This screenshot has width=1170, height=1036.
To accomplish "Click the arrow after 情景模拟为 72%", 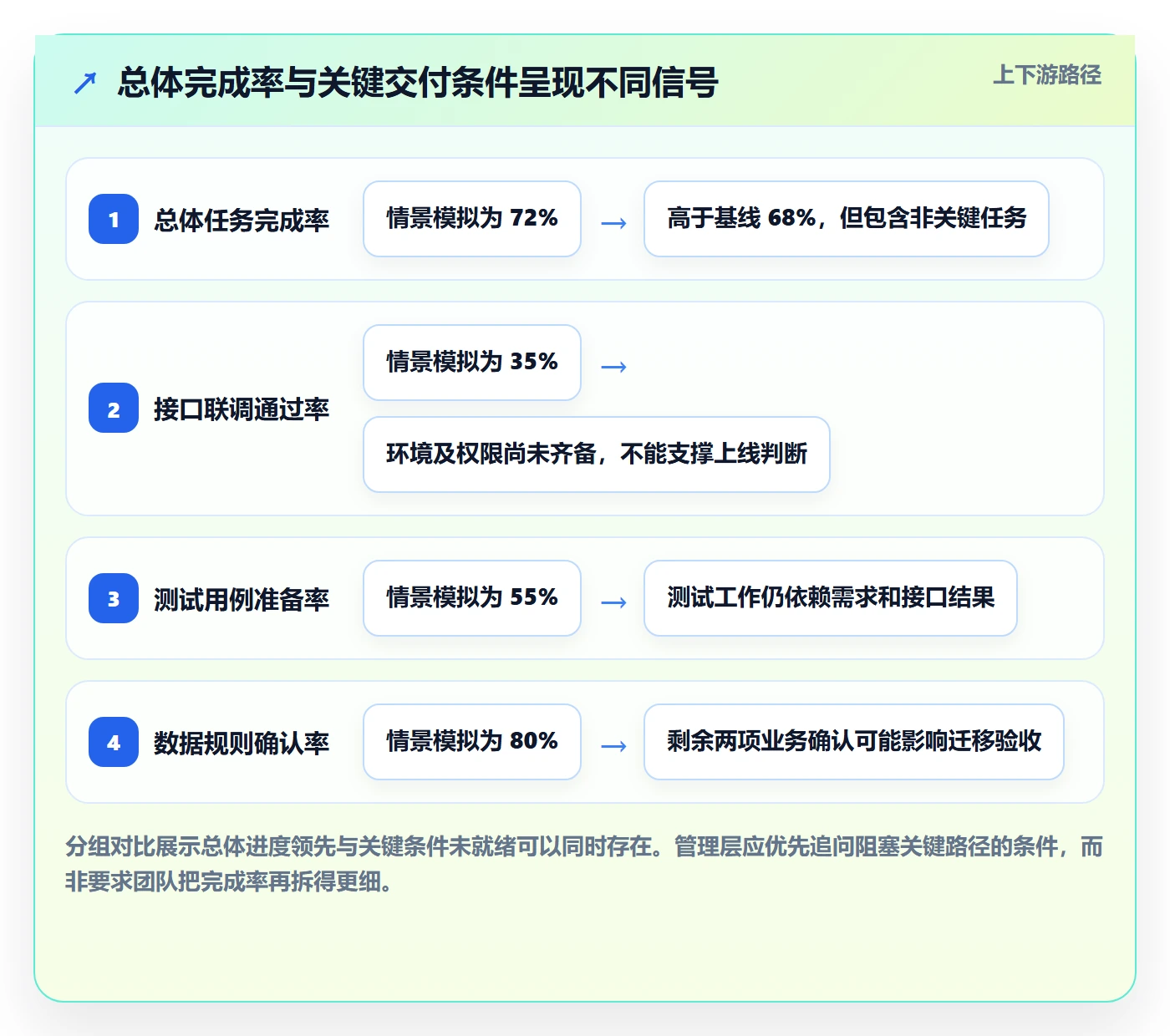I will click(x=613, y=223).
